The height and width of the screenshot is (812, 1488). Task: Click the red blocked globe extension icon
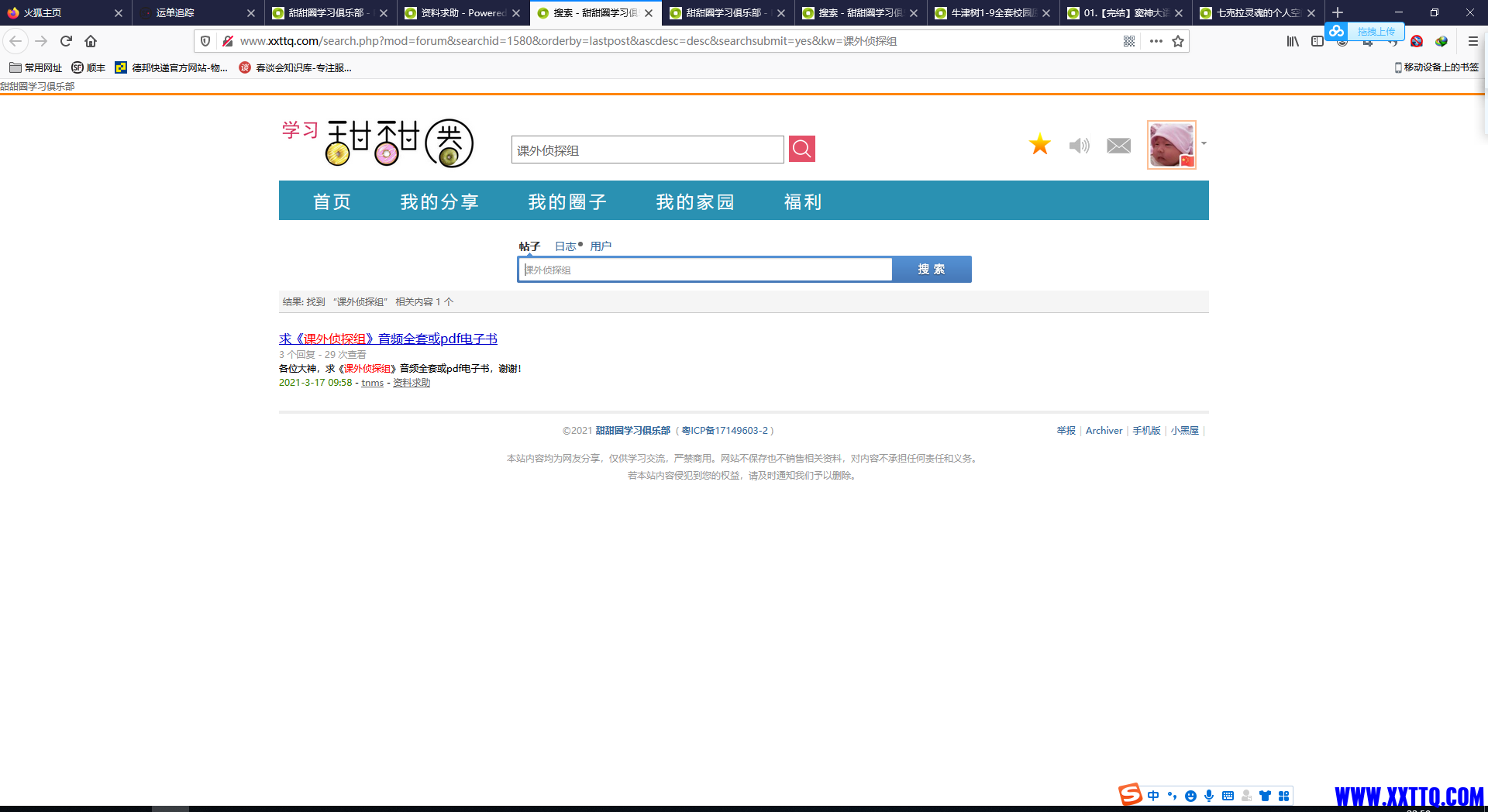pos(1417,41)
